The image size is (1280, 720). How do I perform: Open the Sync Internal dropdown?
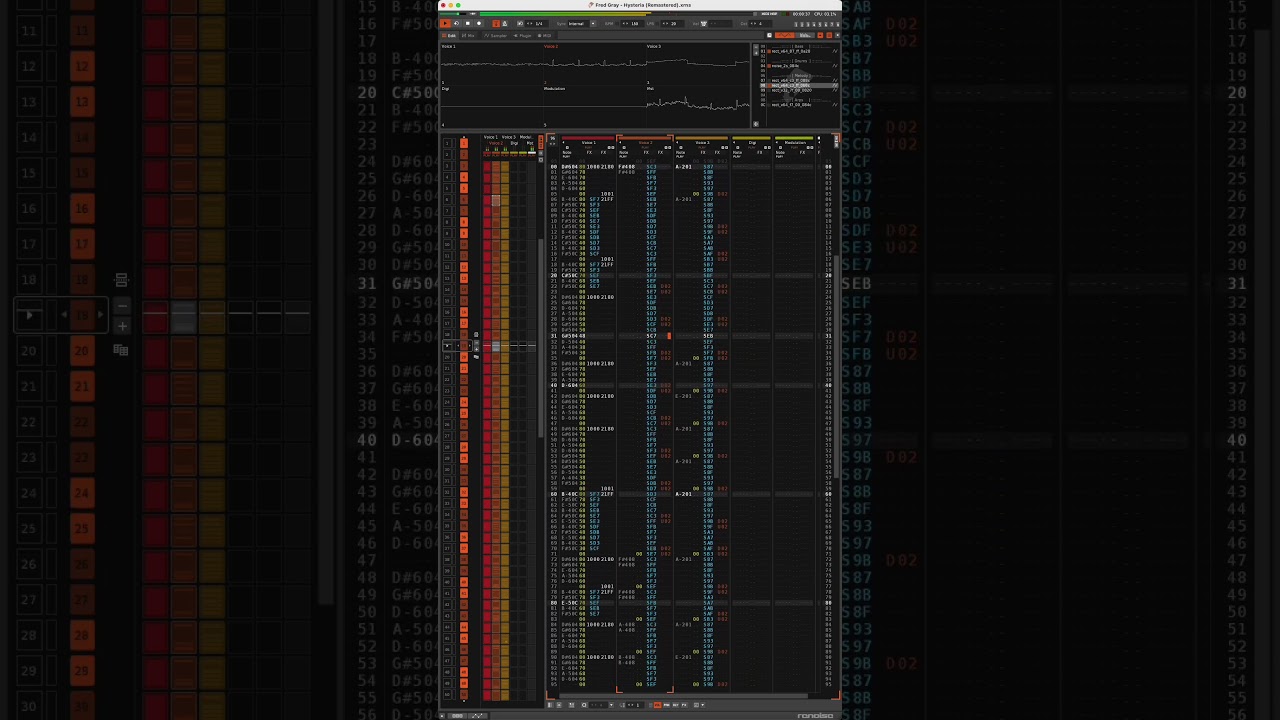582,23
